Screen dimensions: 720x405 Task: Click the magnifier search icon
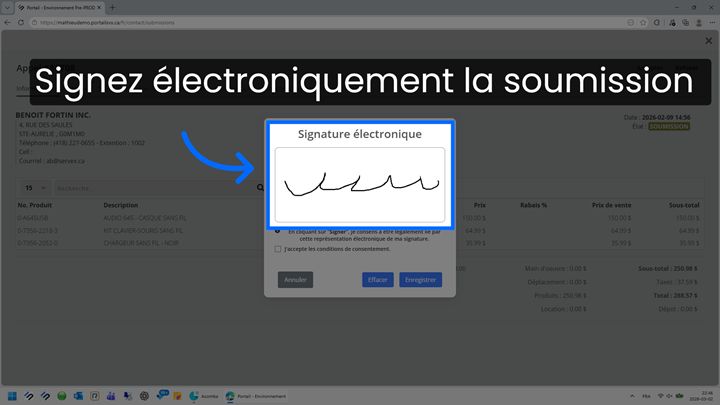click(260, 187)
